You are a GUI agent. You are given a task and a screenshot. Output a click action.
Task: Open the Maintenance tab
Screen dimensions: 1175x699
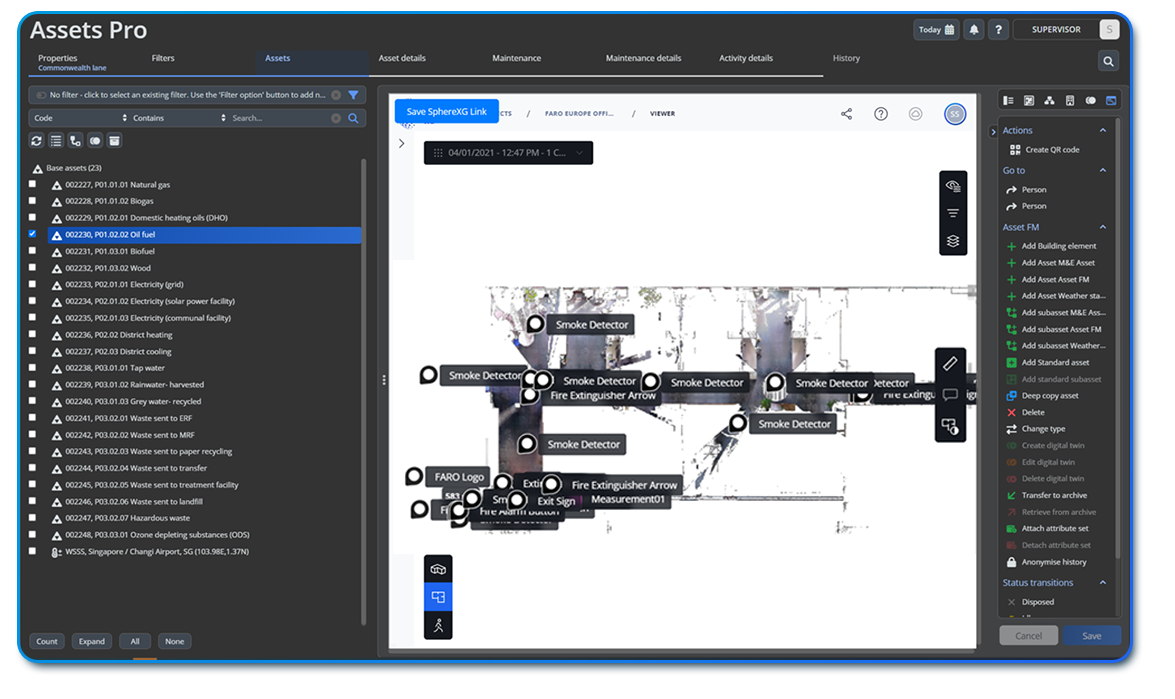[x=516, y=58]
